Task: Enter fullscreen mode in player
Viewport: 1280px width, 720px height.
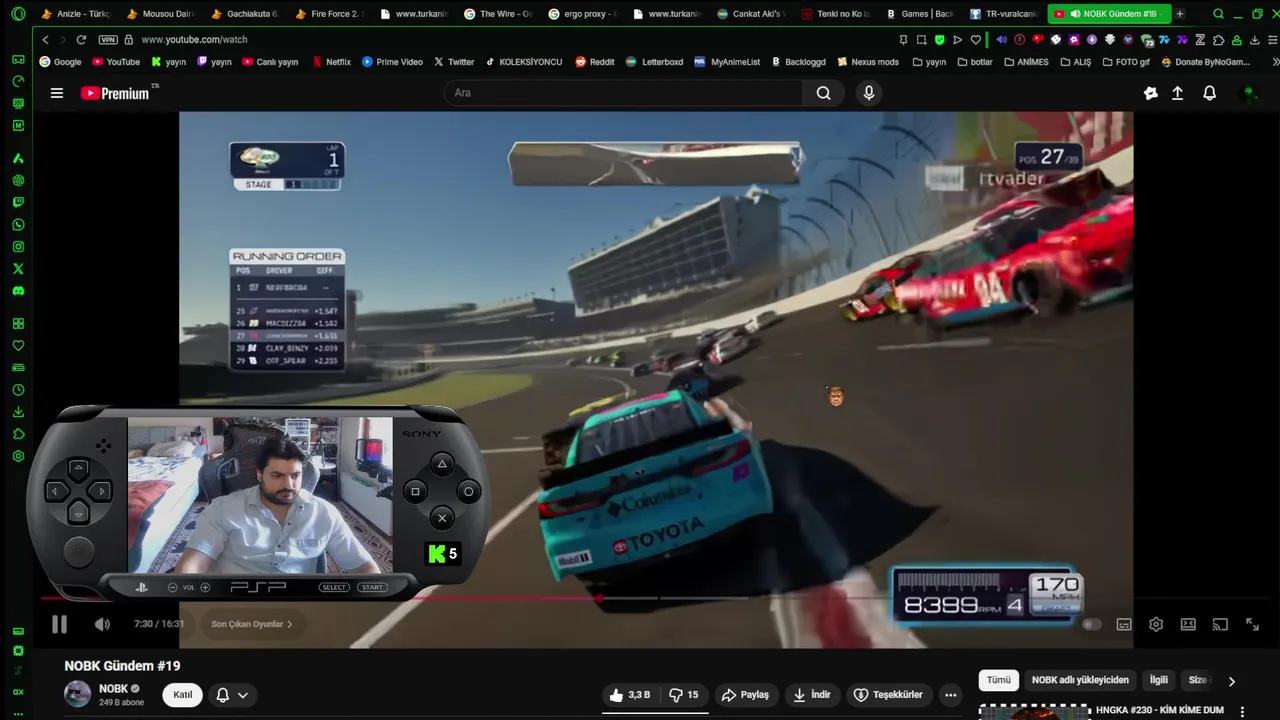Action: click(1252, 624)
